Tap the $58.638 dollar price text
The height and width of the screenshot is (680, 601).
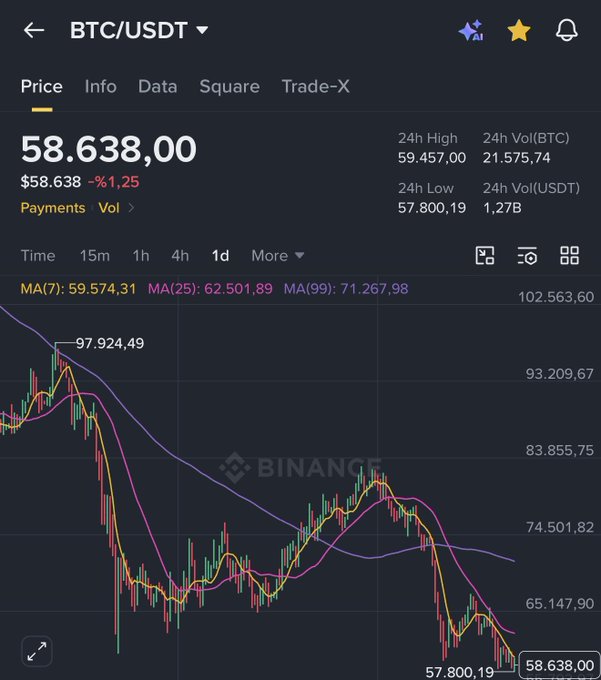tap(51, 182)
